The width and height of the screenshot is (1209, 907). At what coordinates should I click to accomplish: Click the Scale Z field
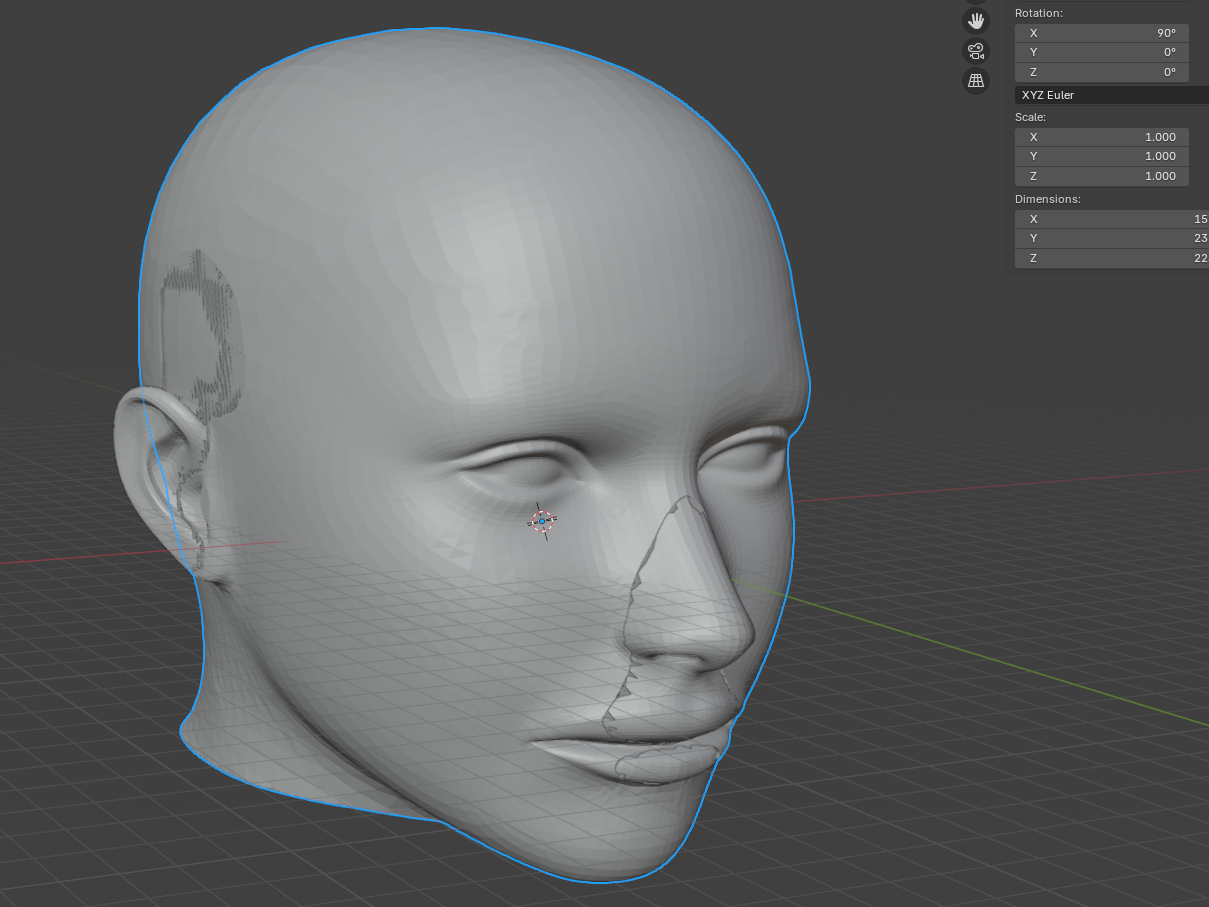point(1102,176)
